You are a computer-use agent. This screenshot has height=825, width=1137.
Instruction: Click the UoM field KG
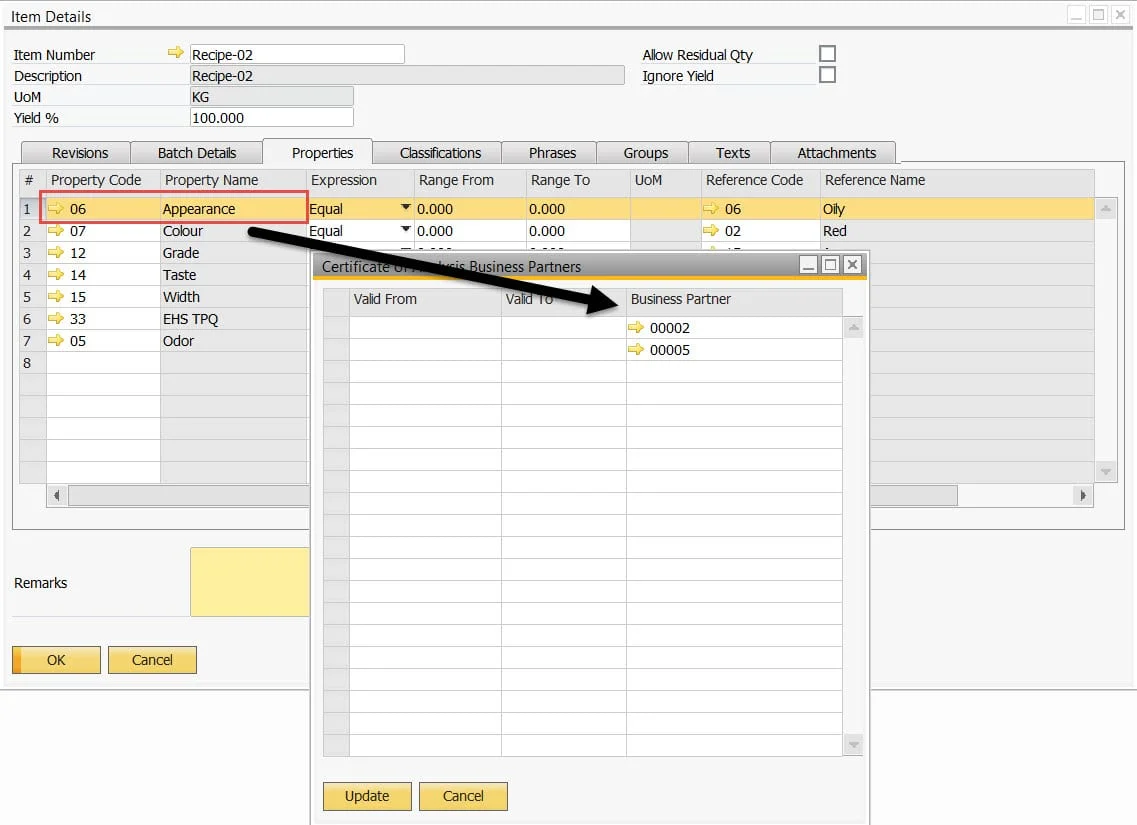pos(272,96)
